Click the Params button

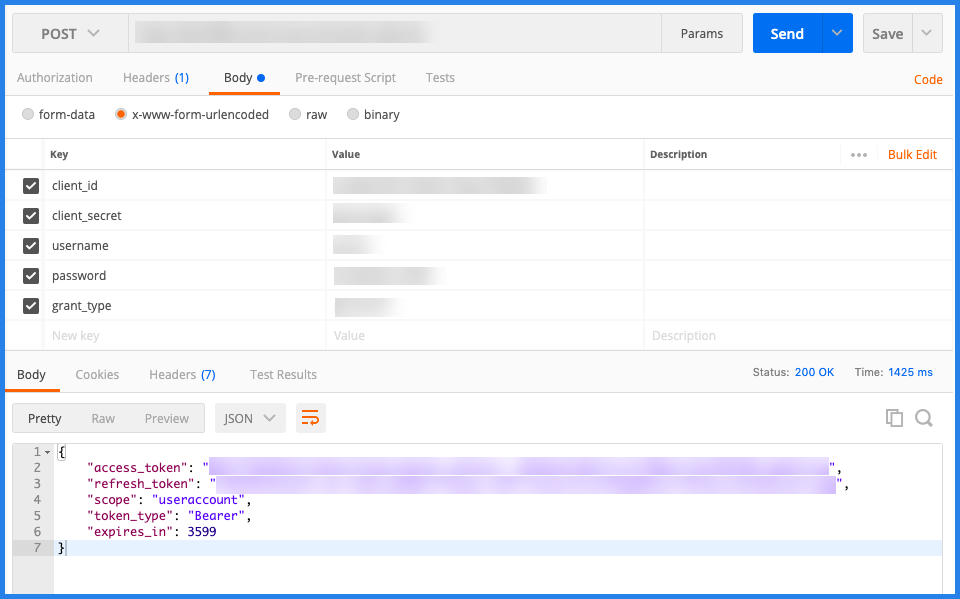coord(702,34)
